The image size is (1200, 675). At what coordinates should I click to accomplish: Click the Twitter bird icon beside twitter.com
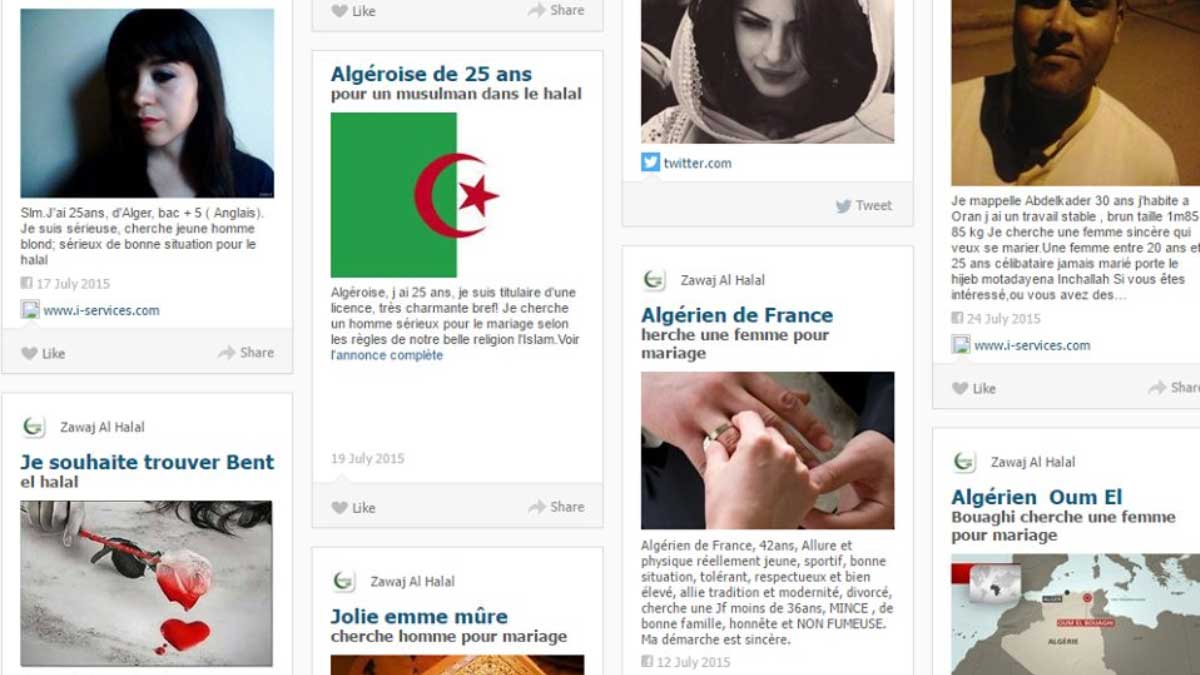[x=650, y=162]
